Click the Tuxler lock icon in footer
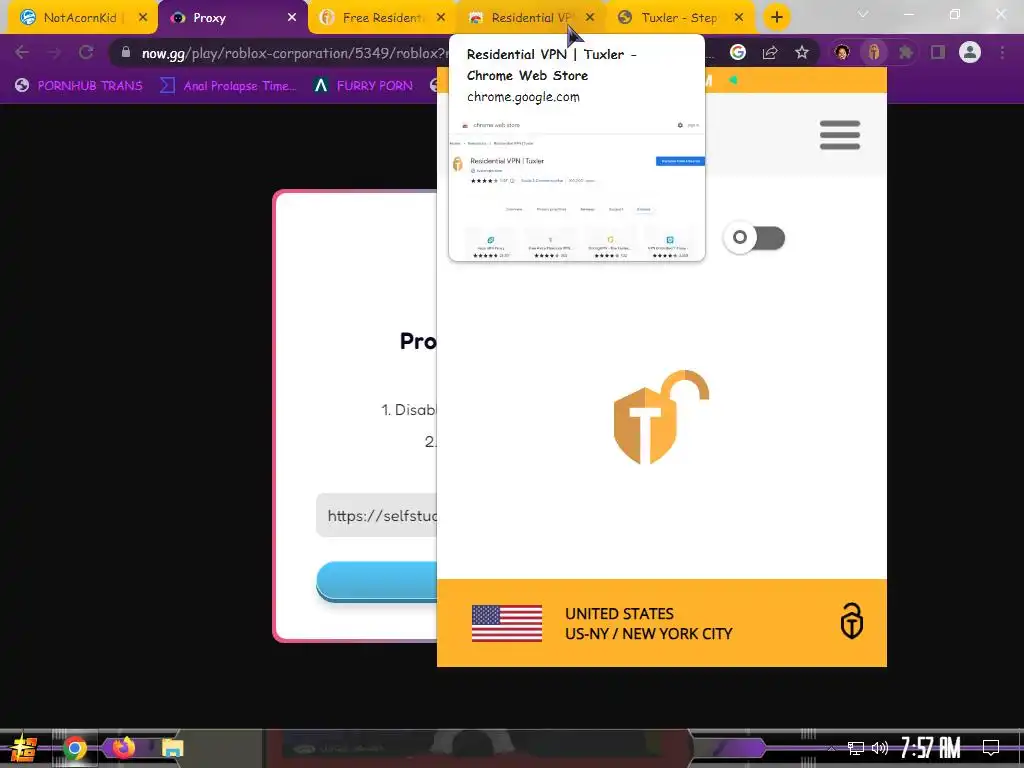Image resolution: width=1024 pixels, height=768 pixels. pyautogui.click(x=852, y=620)
